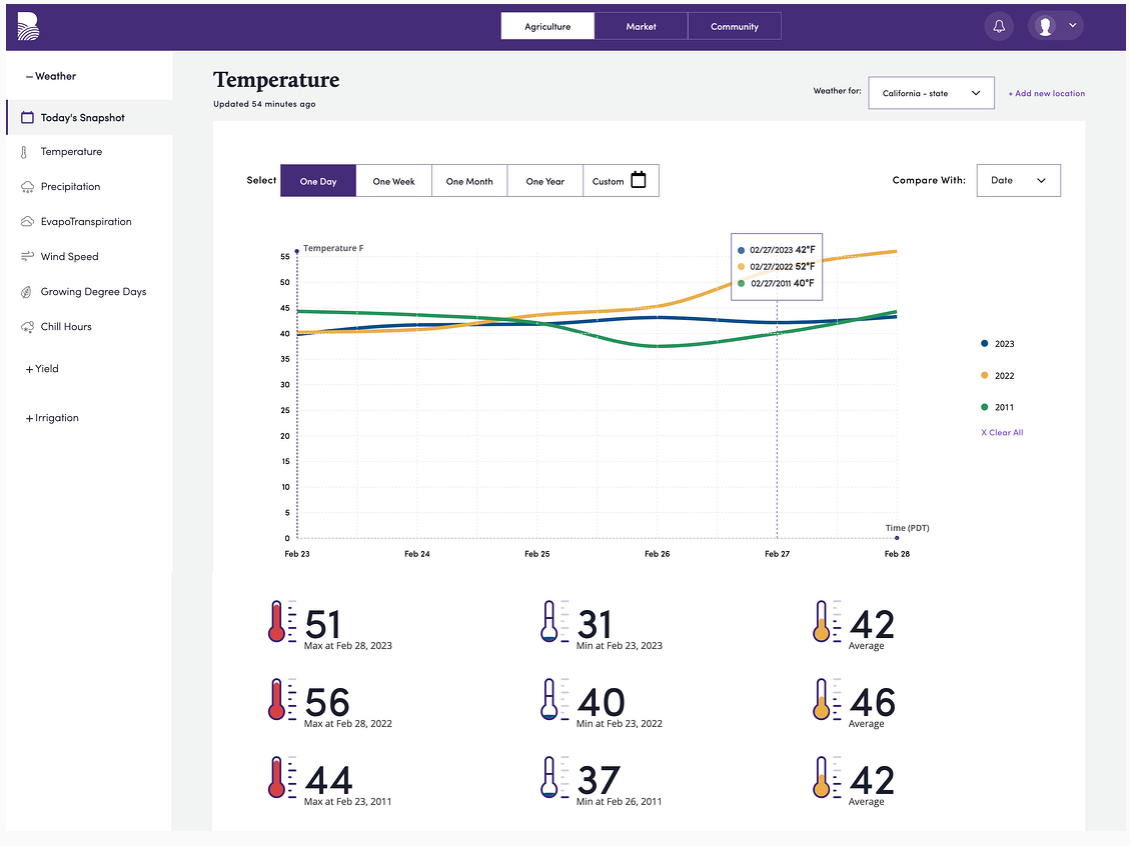Click the Today's Snapshot calendar icon
Screen dimensions: 1130x846
[27, 117]
